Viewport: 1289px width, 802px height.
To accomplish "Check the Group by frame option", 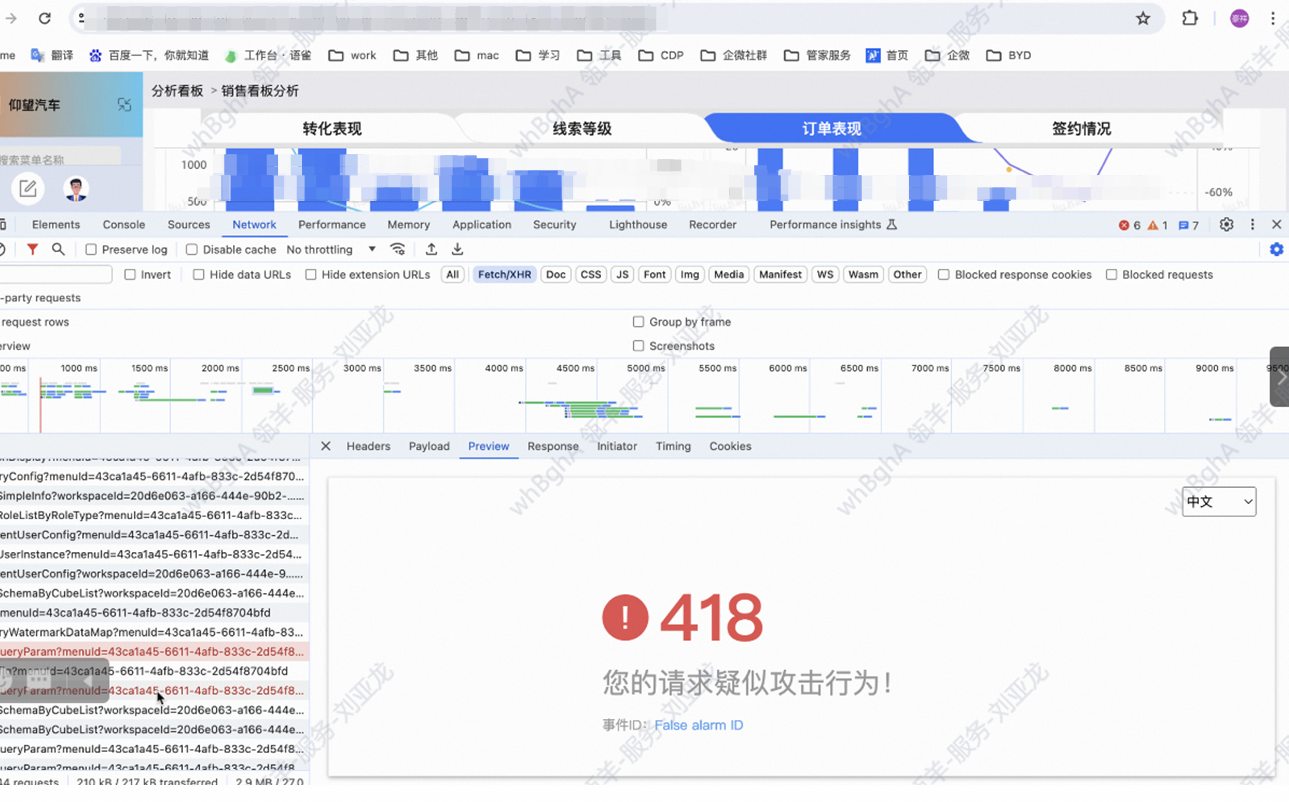I will pyautogui.click(x=638, y=322).
